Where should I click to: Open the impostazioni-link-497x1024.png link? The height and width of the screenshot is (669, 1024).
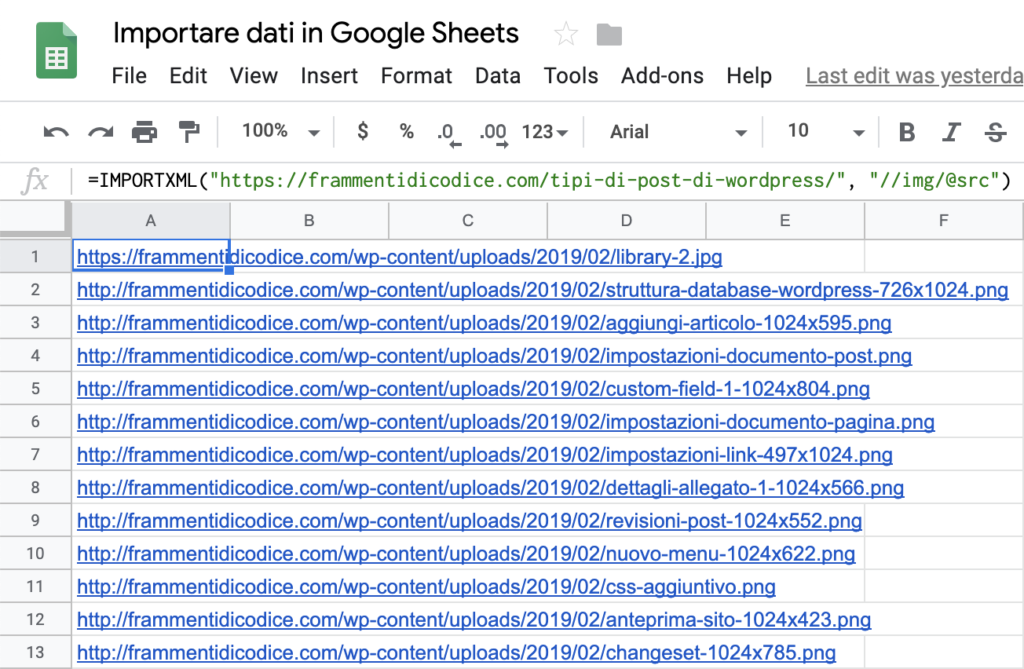pyautogui.click(x=485, y=454)
